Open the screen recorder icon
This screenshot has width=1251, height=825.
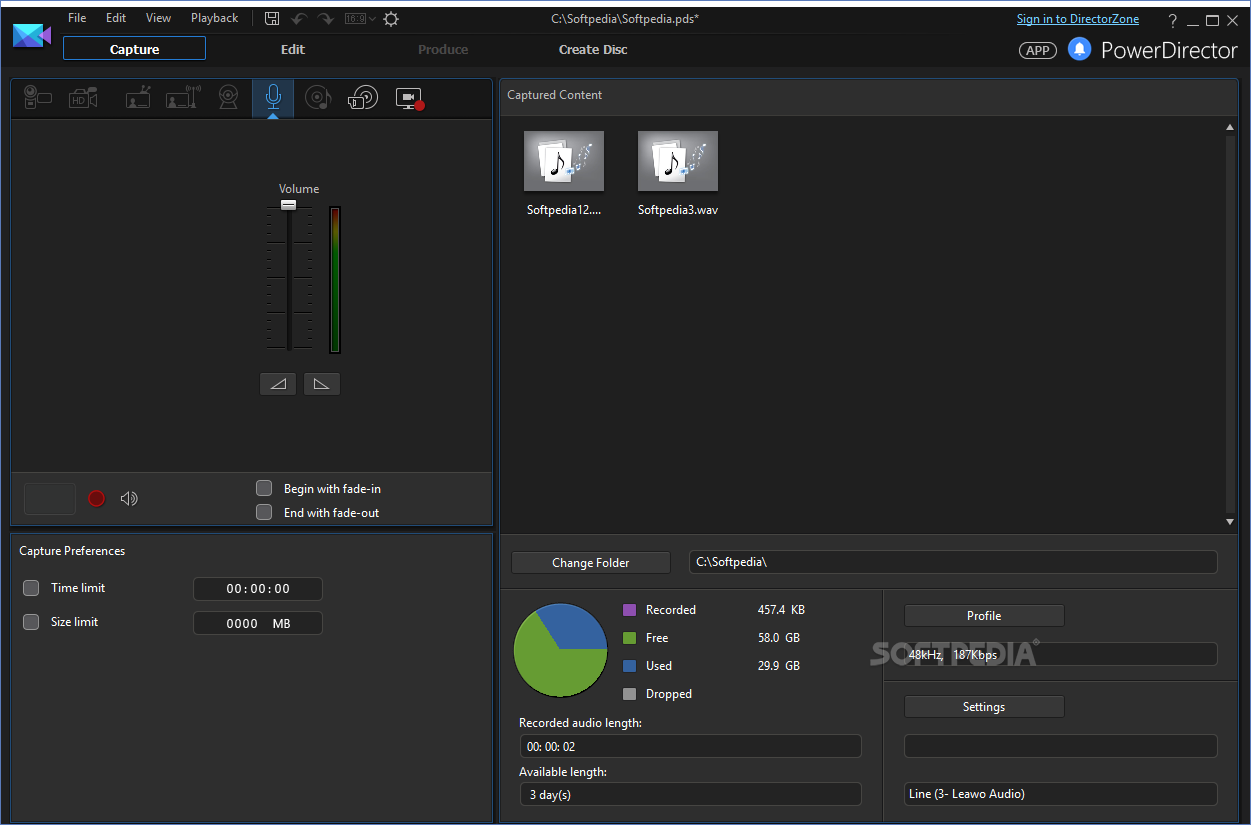[410, 98]
